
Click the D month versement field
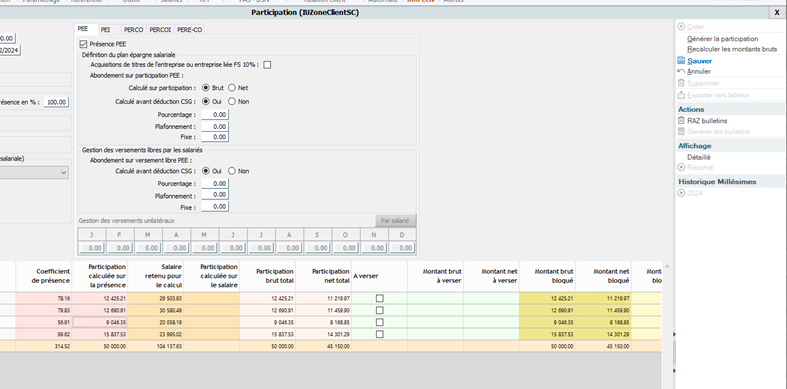[402, 248]
